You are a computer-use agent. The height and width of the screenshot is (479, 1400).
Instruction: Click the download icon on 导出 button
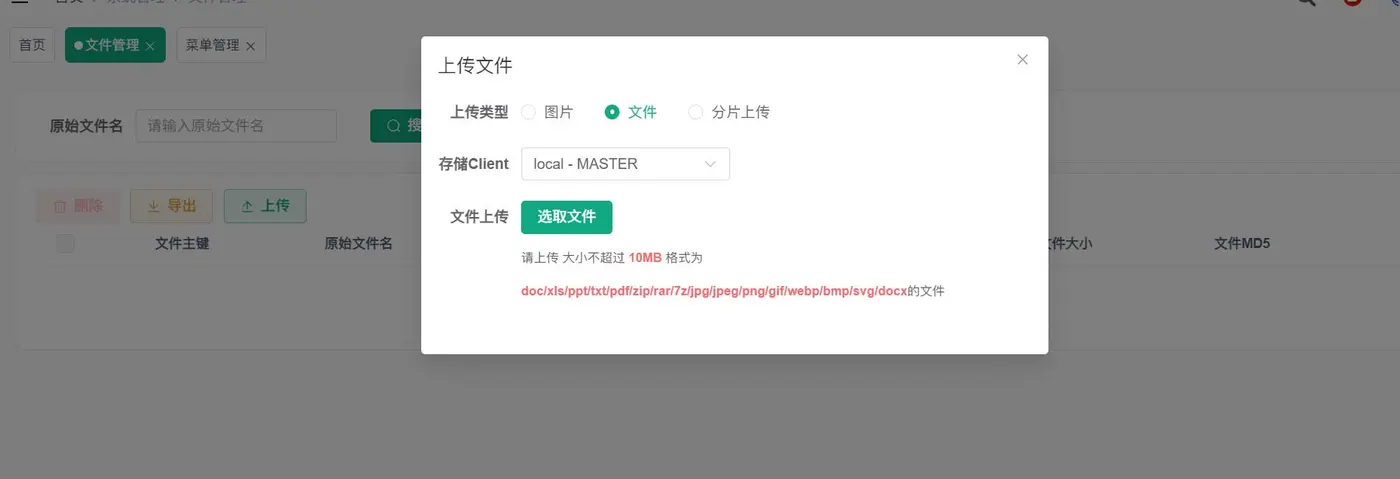[154, 206]
